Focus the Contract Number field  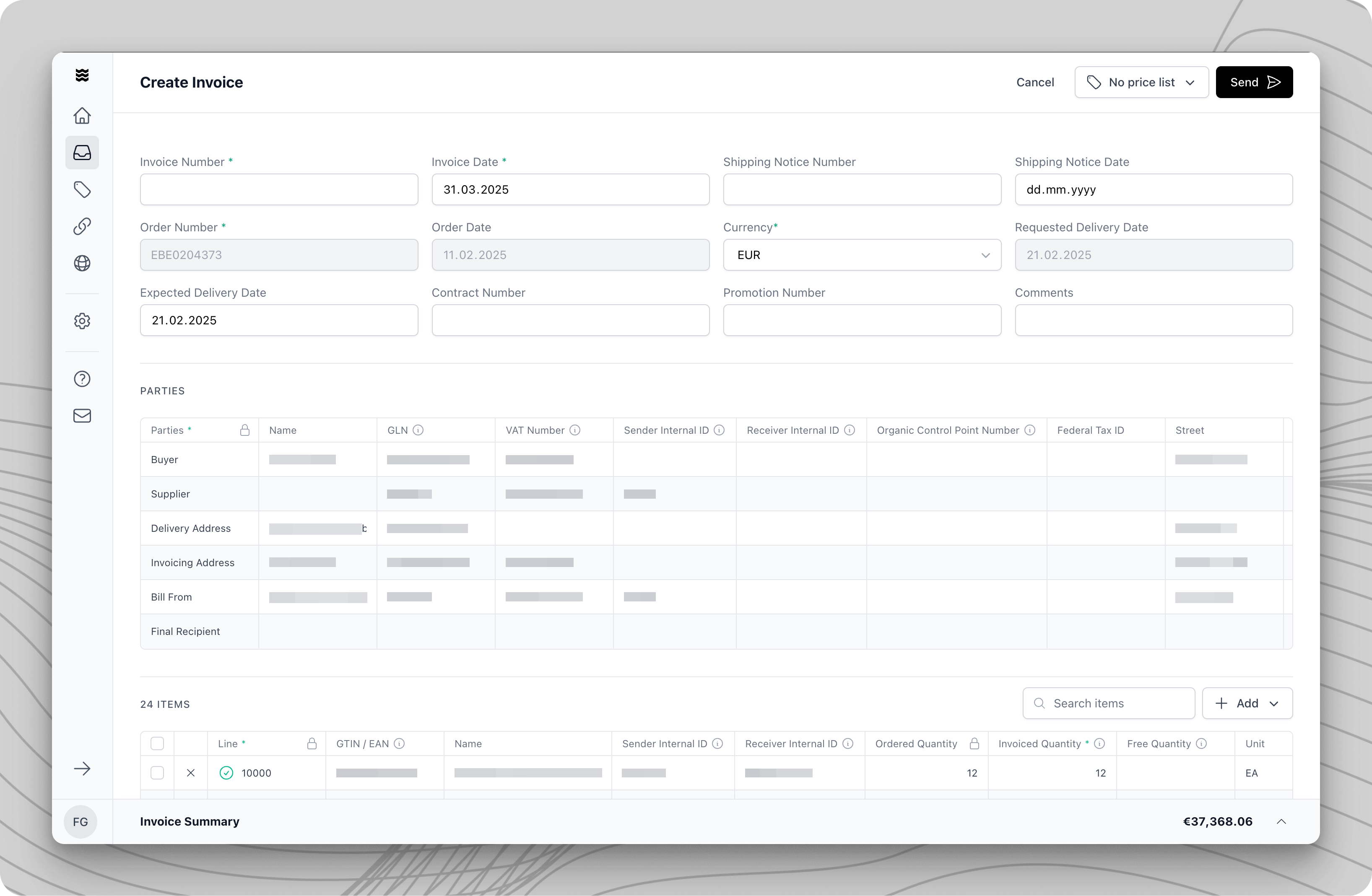click(571, 320)
